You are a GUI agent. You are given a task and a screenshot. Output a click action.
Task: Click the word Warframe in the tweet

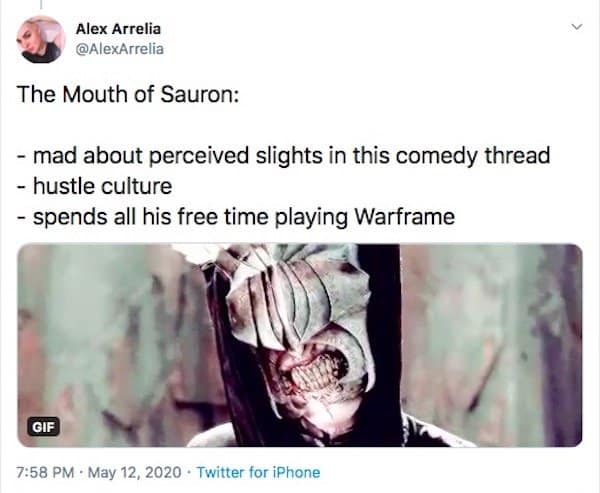(405, 217)
